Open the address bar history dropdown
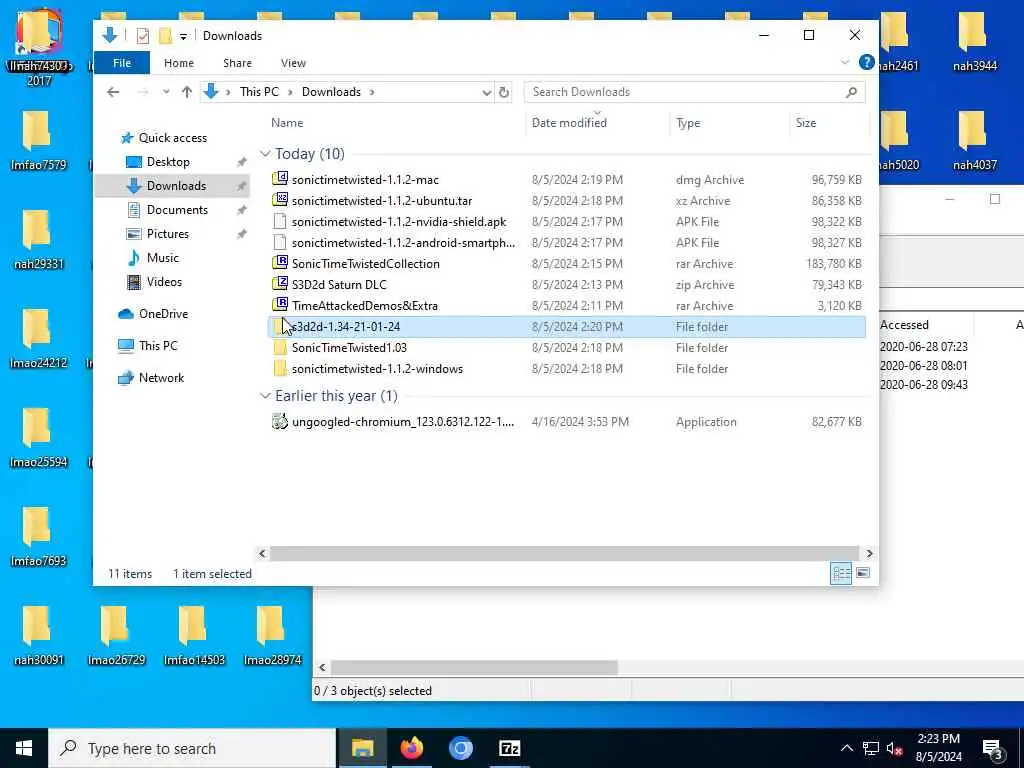The width and height of the screenshot is (1024, 768). click(487, 92)
